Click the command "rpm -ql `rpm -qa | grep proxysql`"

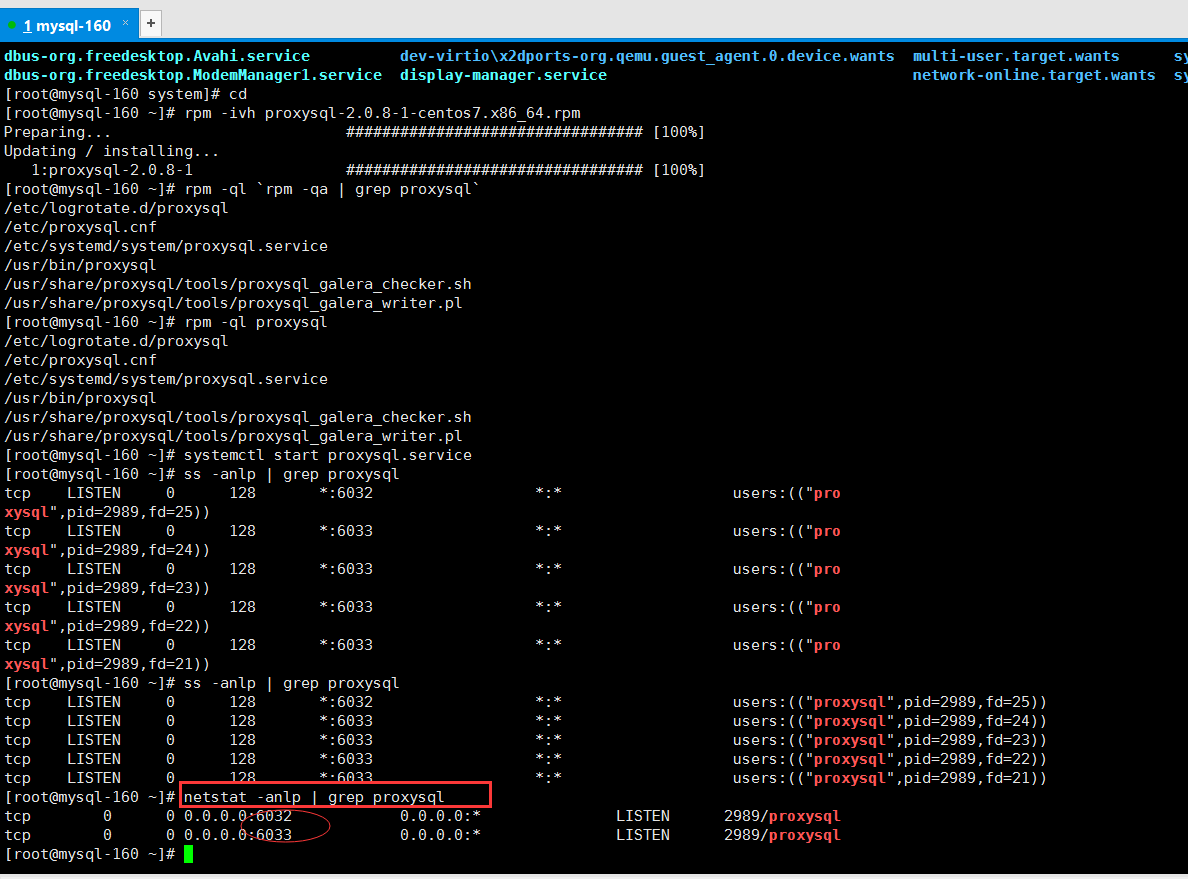click(332, 189)
